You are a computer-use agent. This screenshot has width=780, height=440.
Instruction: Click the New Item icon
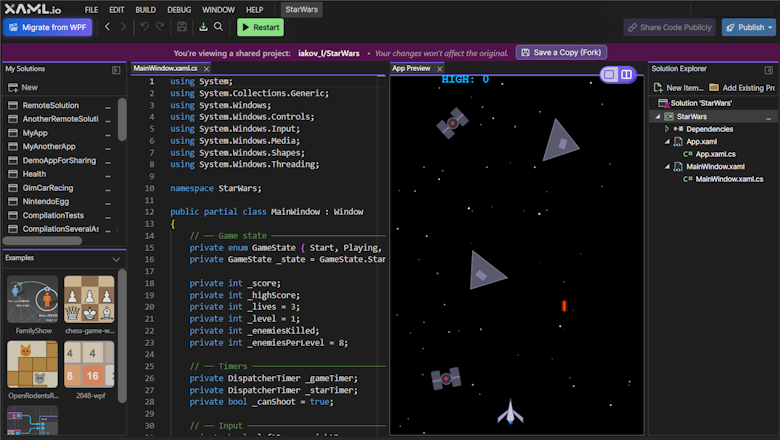pyautogui.click(x=658, y=88)
